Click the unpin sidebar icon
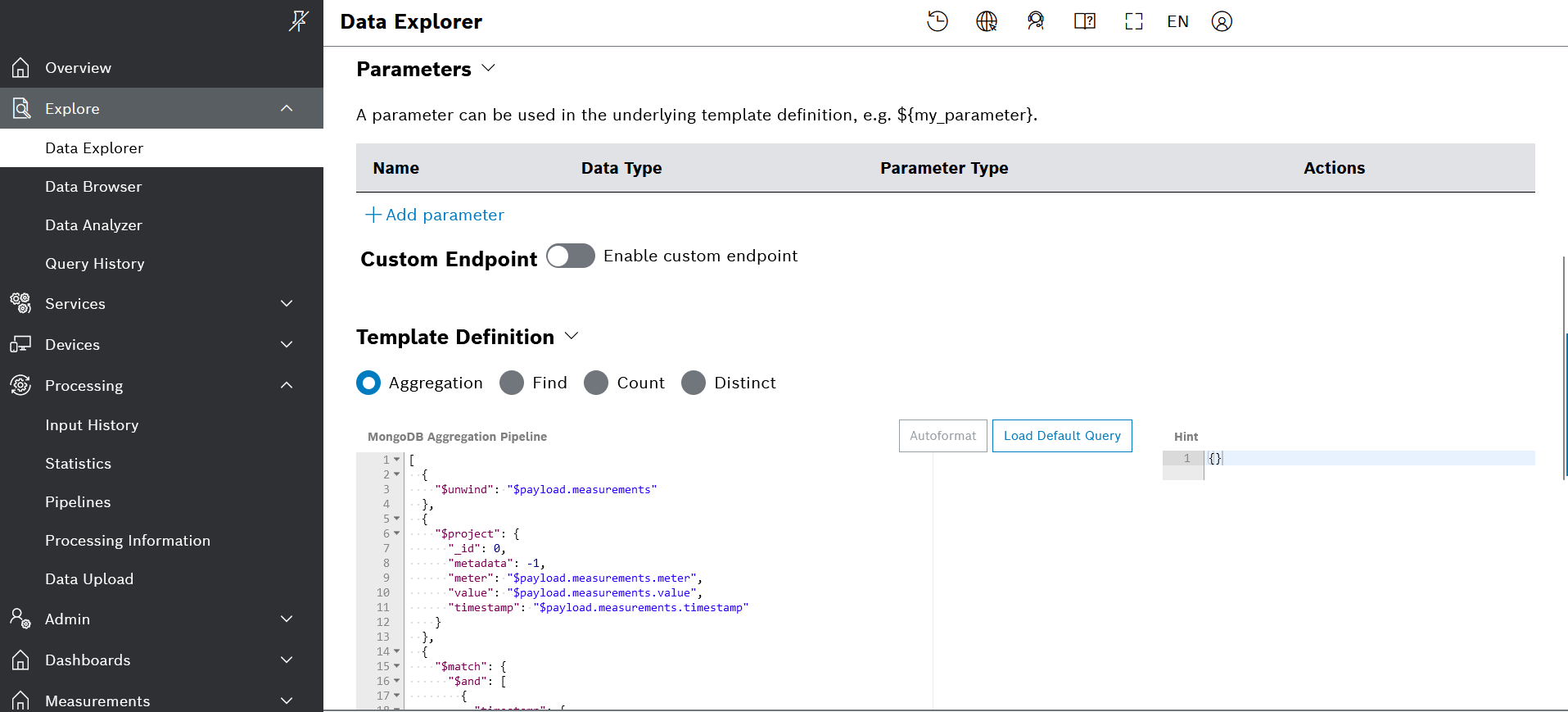The image size is (1568, 712). click(298, 20)
